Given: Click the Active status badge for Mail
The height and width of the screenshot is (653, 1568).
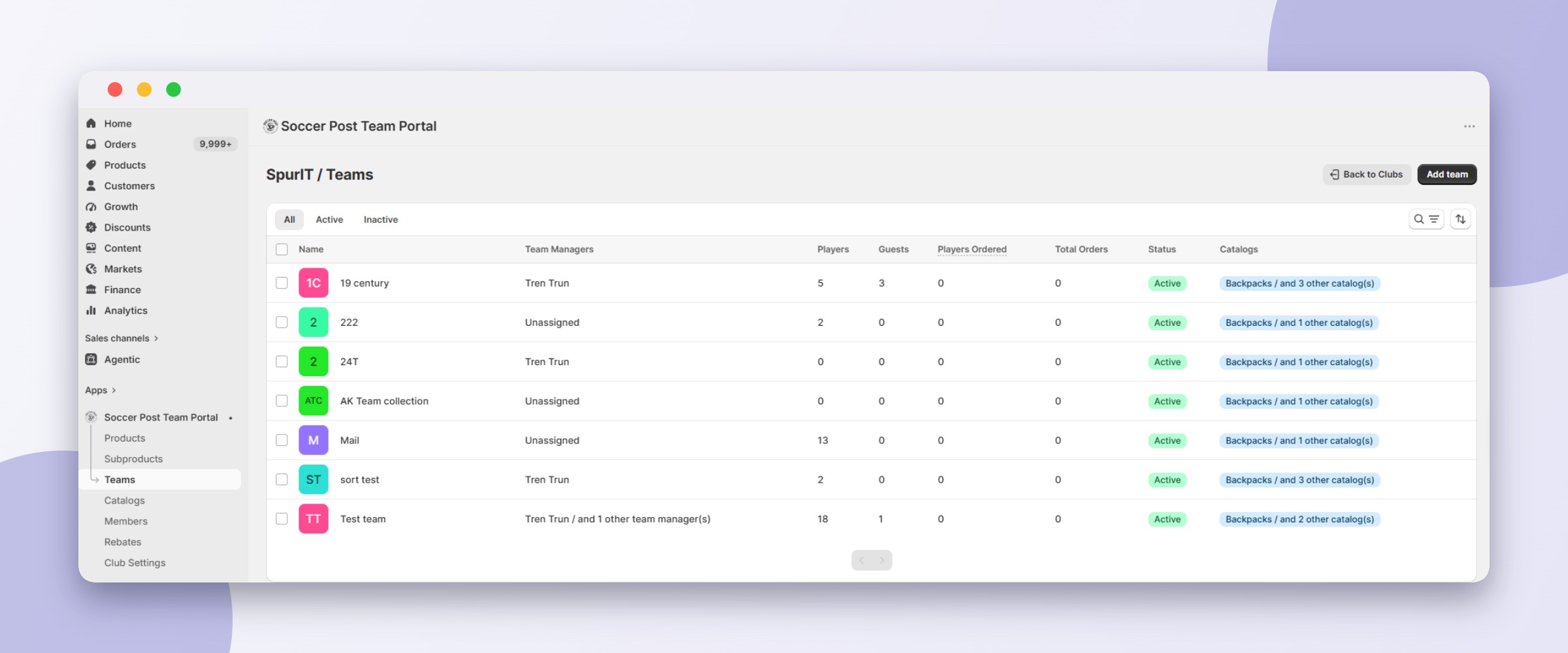Looking at the screenshot, I should (1168, 441).
